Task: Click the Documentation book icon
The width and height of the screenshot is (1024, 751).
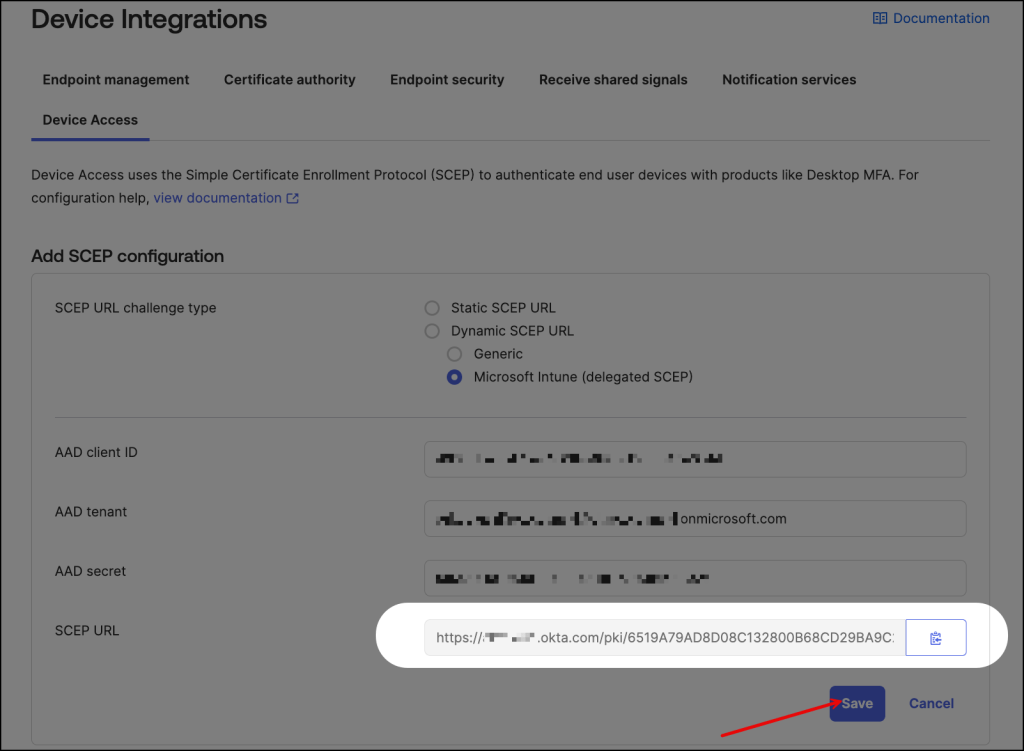Action: (880, 18)
